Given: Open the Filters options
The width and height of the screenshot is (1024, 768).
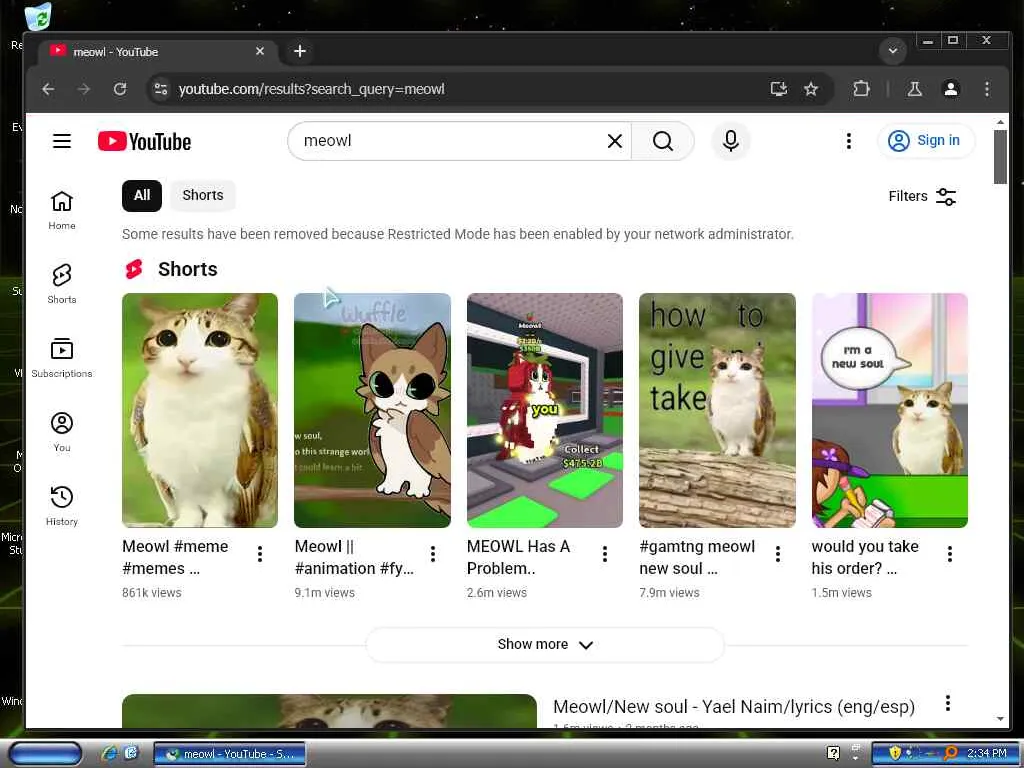Looking at the screenshot, I should pos(922,196).
